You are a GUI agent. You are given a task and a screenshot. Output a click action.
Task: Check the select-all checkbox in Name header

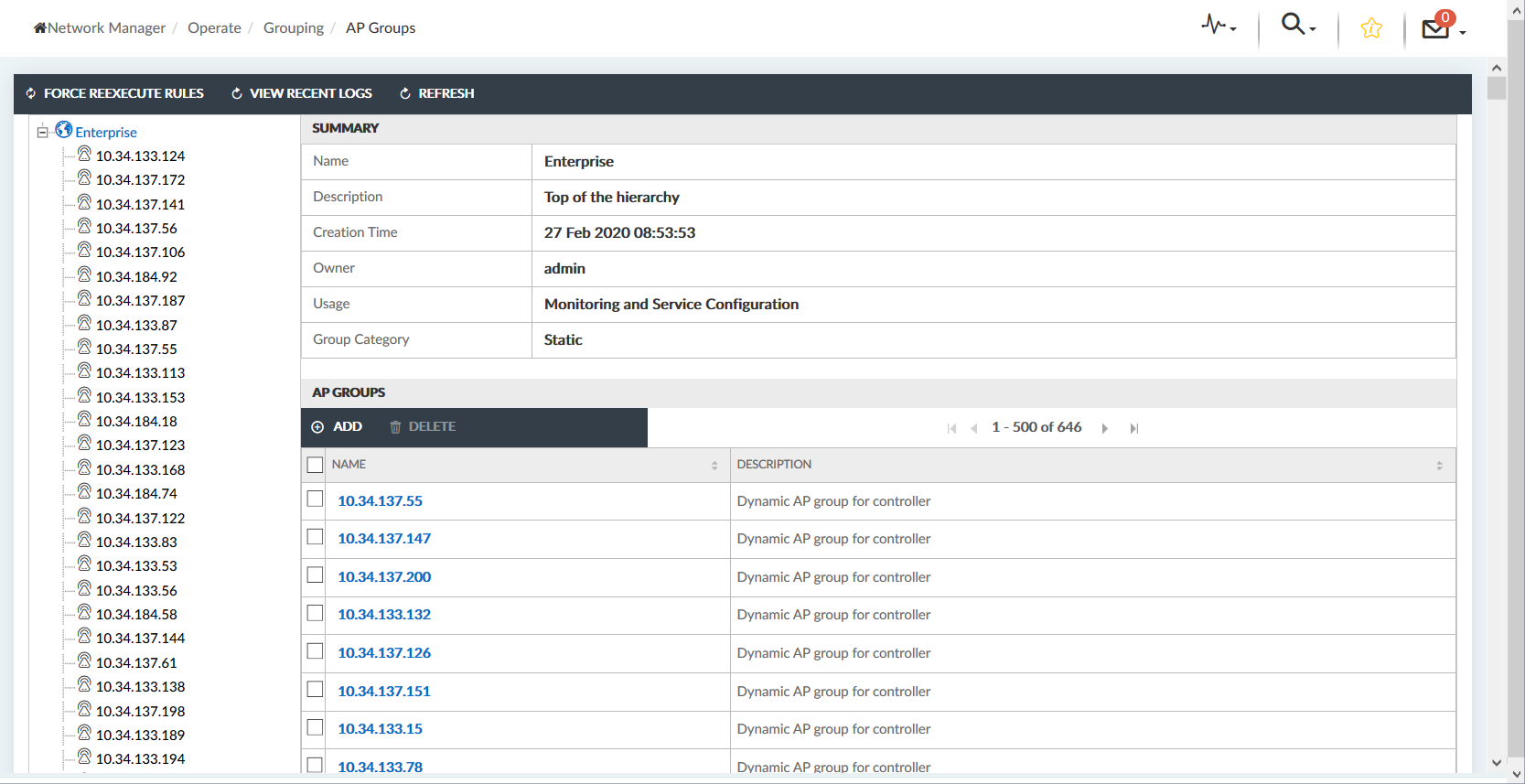pyautogui.click(x=316, y=465)
